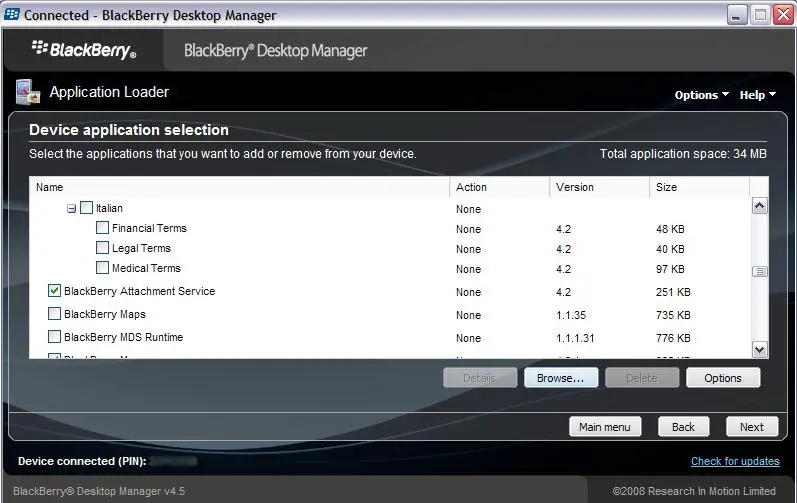The height and width of the screenshot is (503, 797).
Task: Select the BlackBerry MDS Runtime label
Action: [x=124, y=337]
